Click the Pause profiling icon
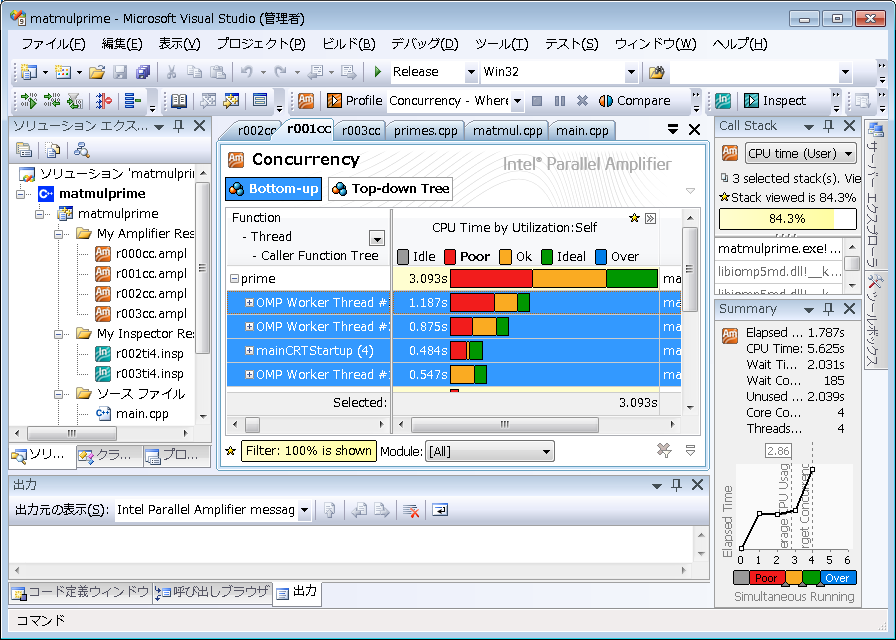 tap(560, 101)
